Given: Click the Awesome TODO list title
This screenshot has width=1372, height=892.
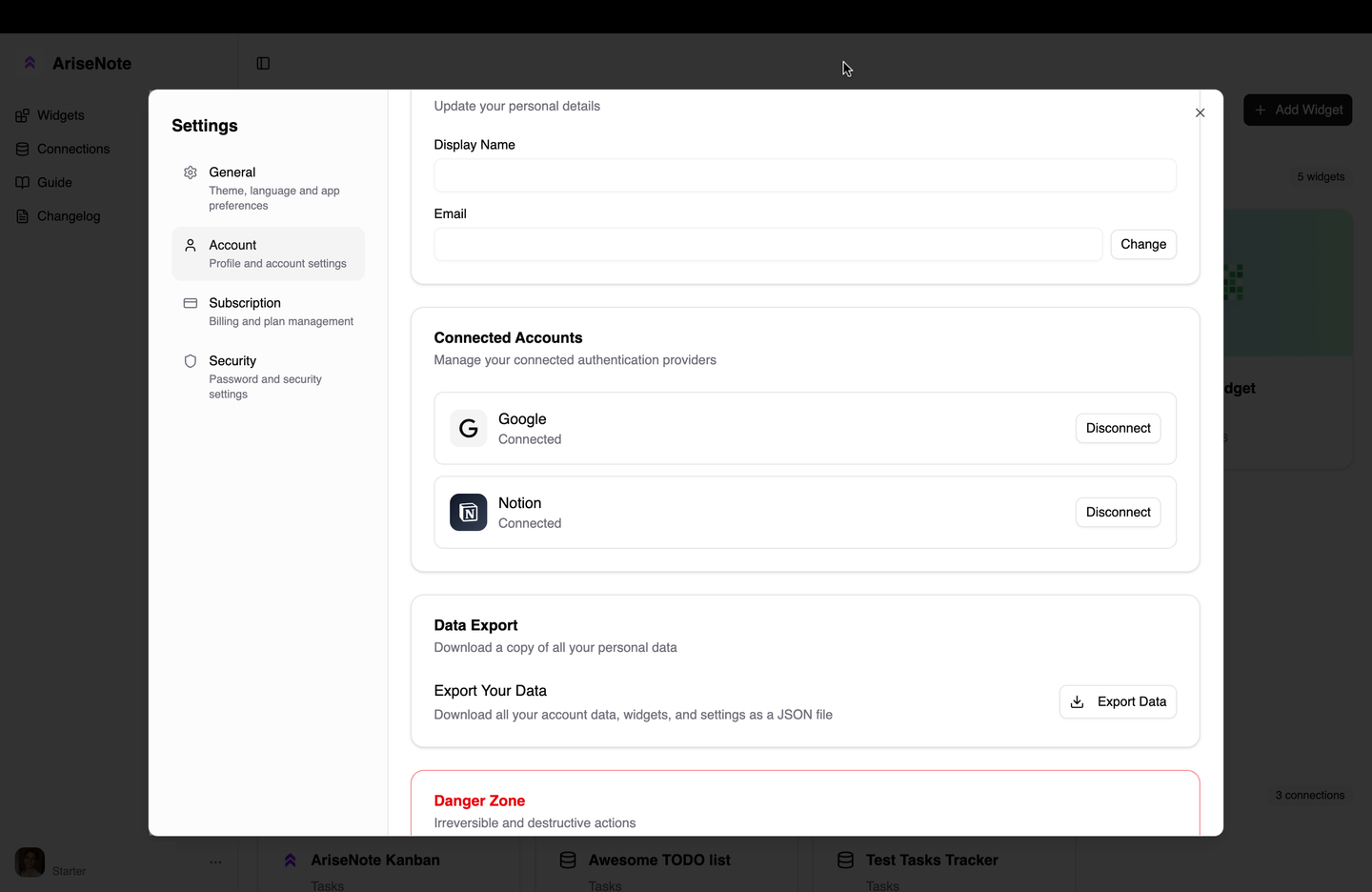Looking at the screenshot, I should coord(659,860).
